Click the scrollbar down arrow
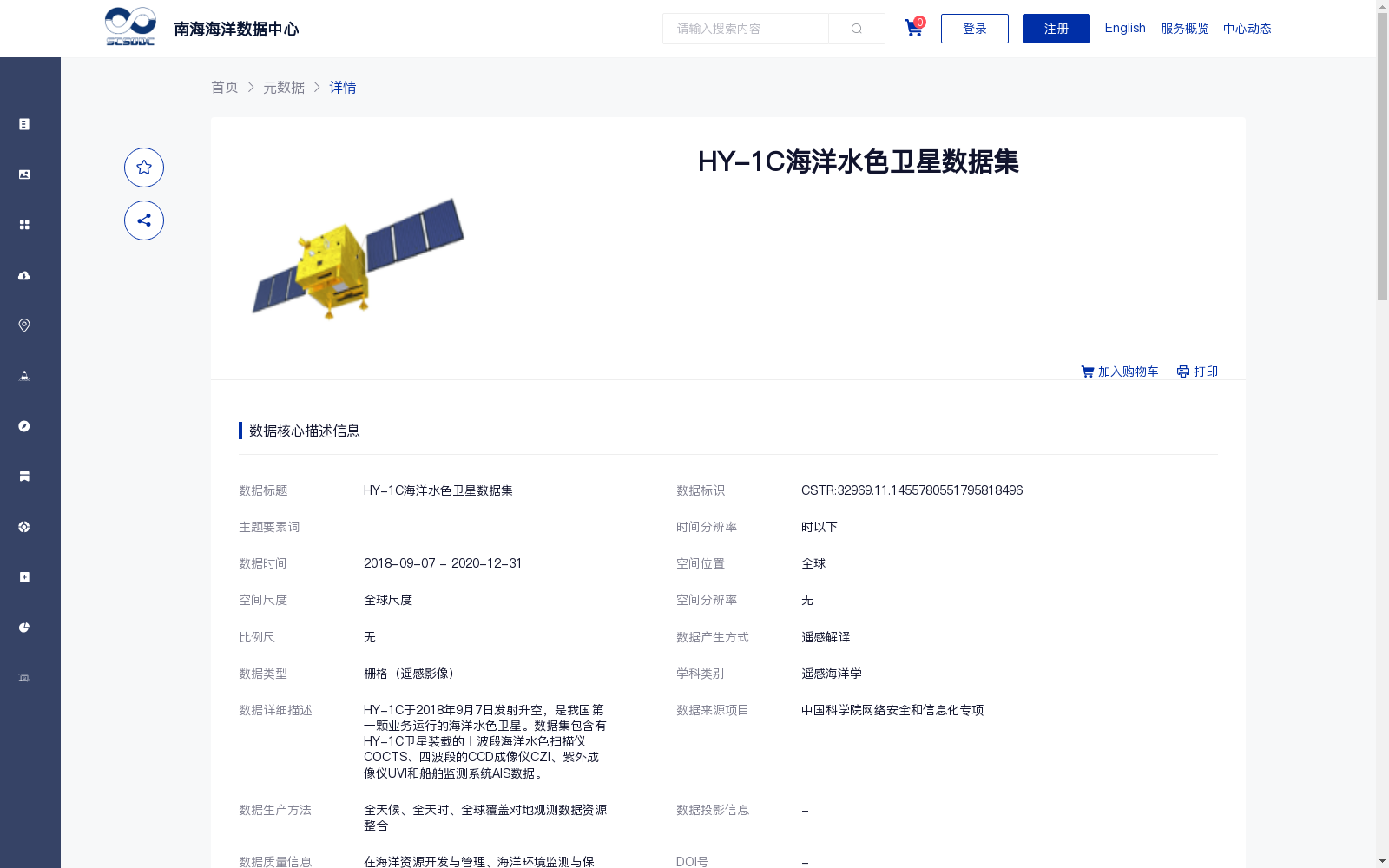Screen dimensions: 1389x868 (x=1382, y=861)
